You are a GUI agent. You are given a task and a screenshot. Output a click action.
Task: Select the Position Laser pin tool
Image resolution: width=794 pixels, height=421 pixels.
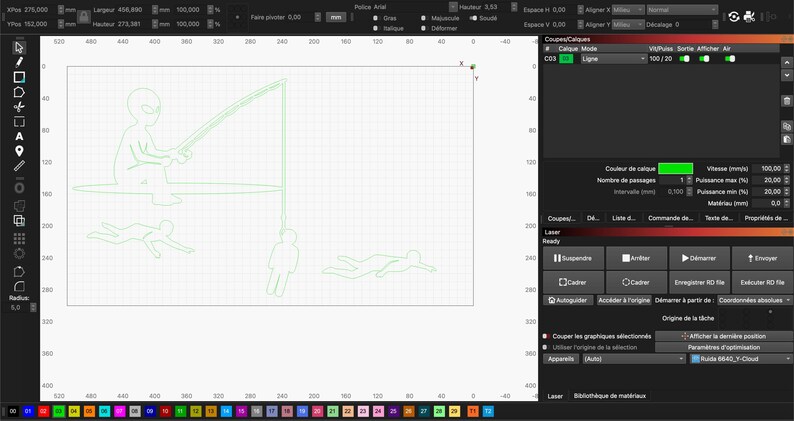pyautogui.click(x=19, y=151)
